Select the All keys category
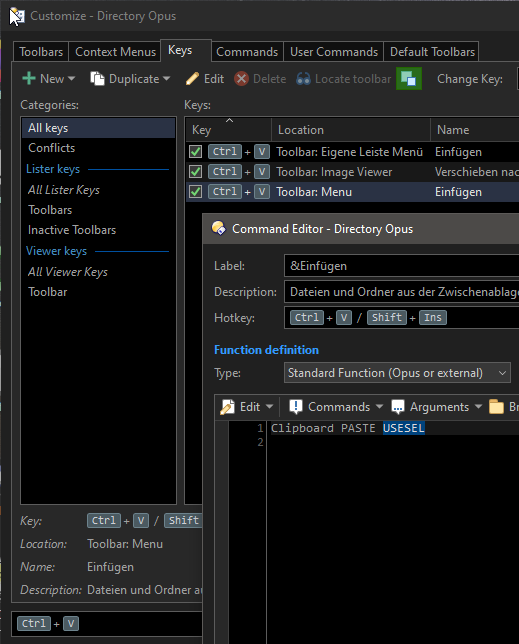 [x=99, y=128]
